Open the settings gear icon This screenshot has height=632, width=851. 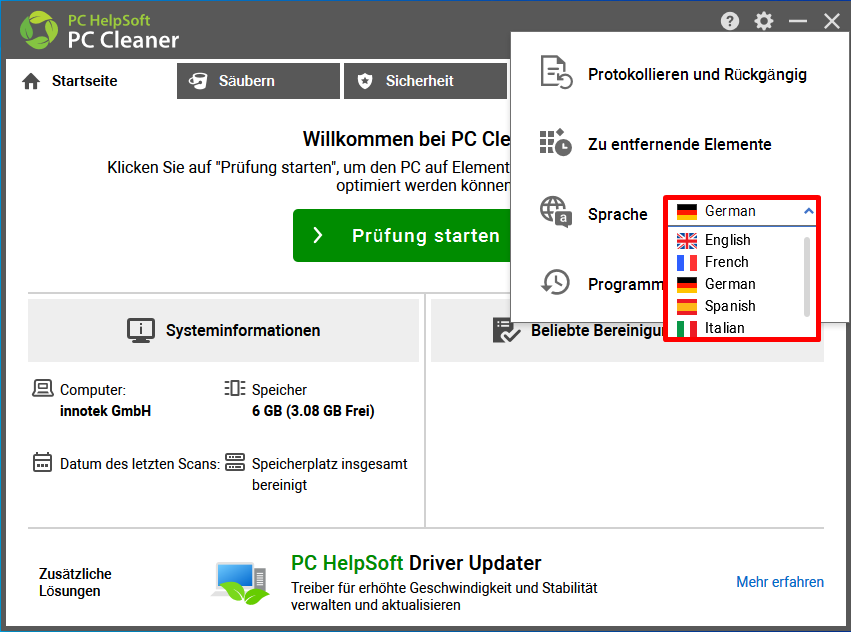click(764, 21)
